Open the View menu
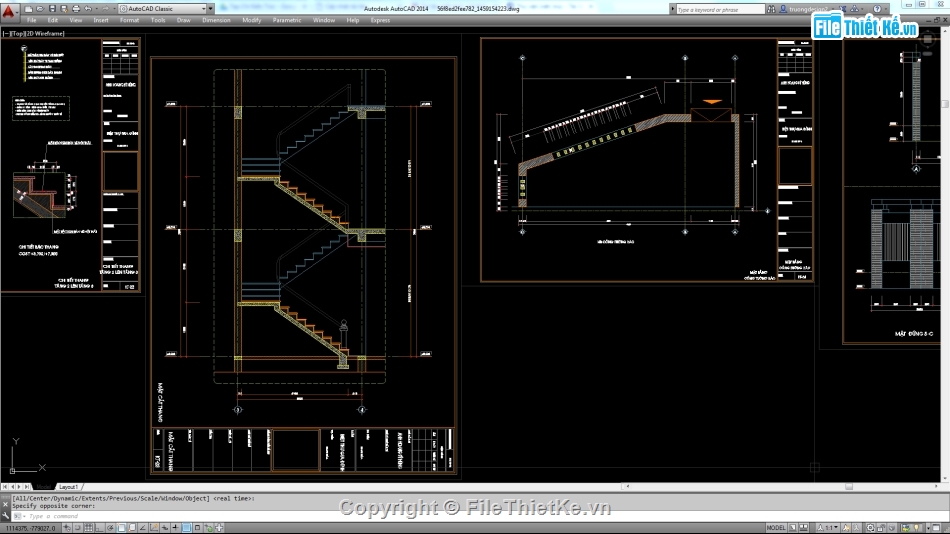This screenshot has height=534, width=950. click(76, 20)
